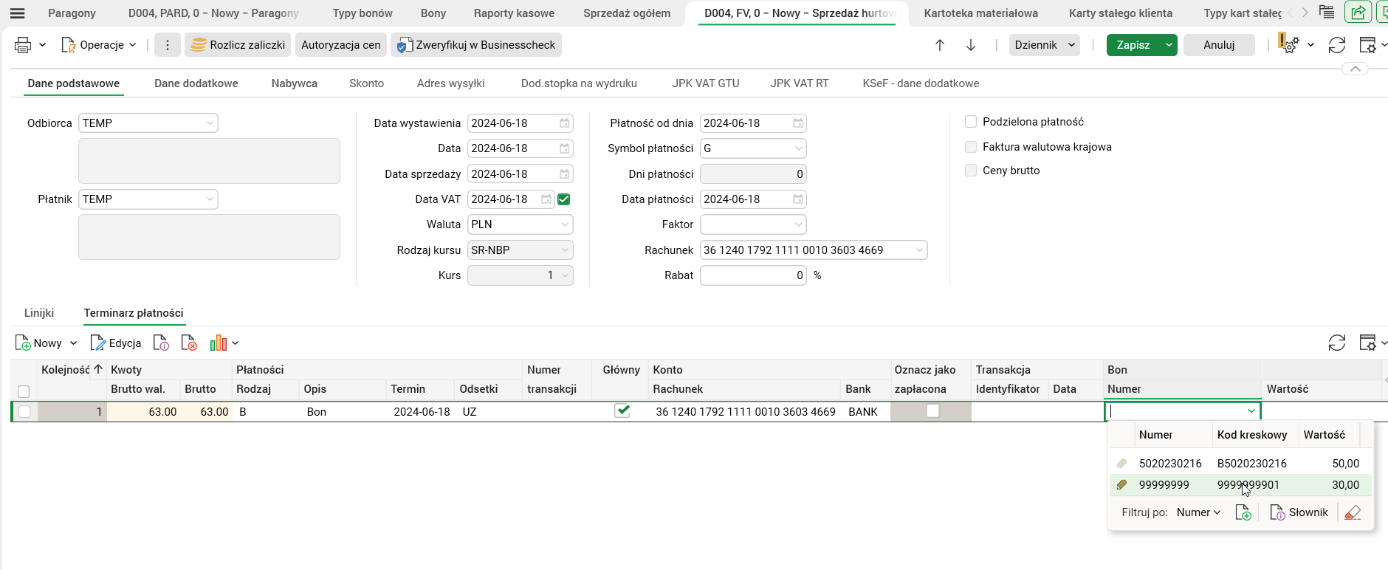Switch to the Typy bonów tab

tap(362, 13)
